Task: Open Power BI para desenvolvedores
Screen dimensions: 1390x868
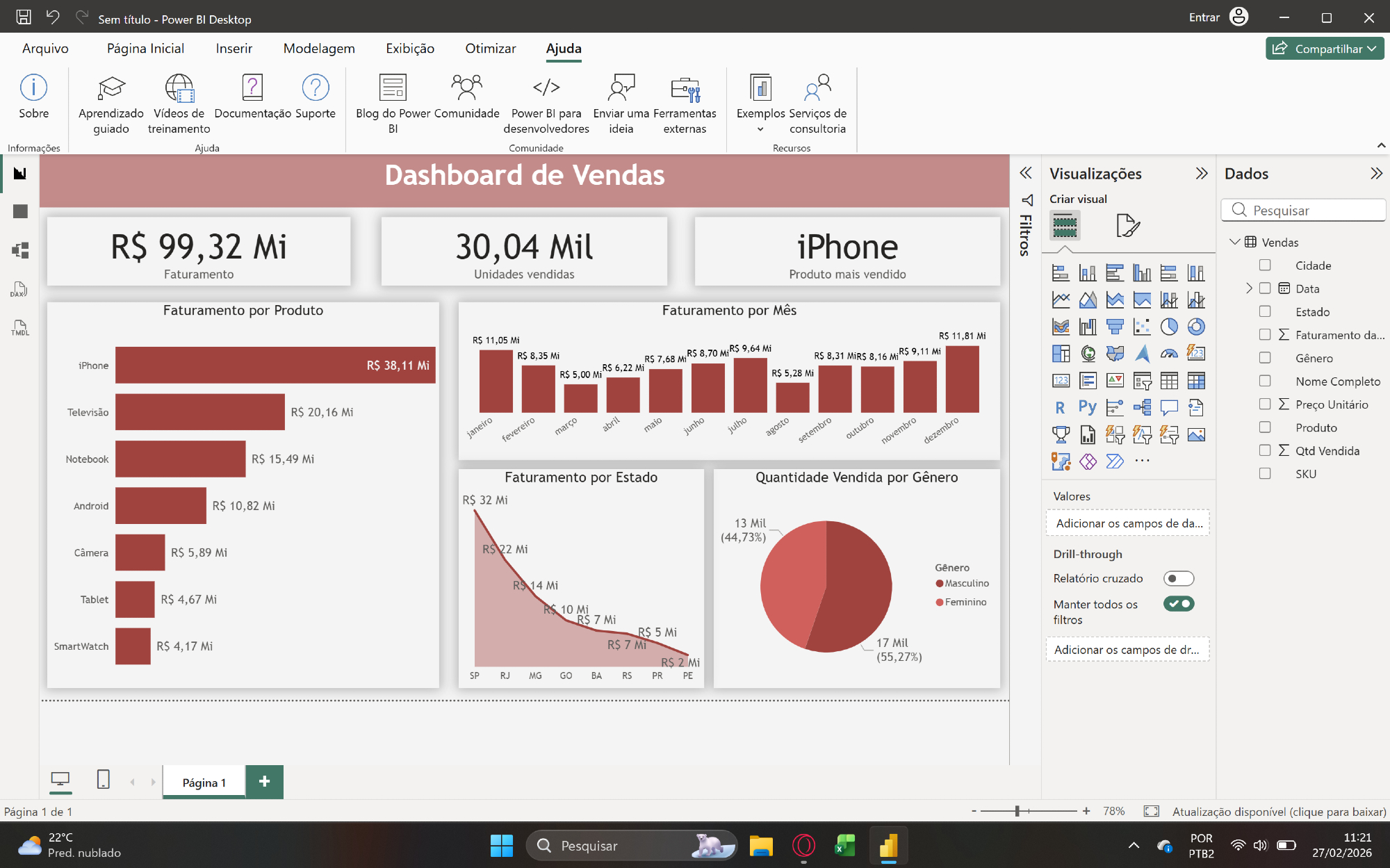Action: (546, 88)
